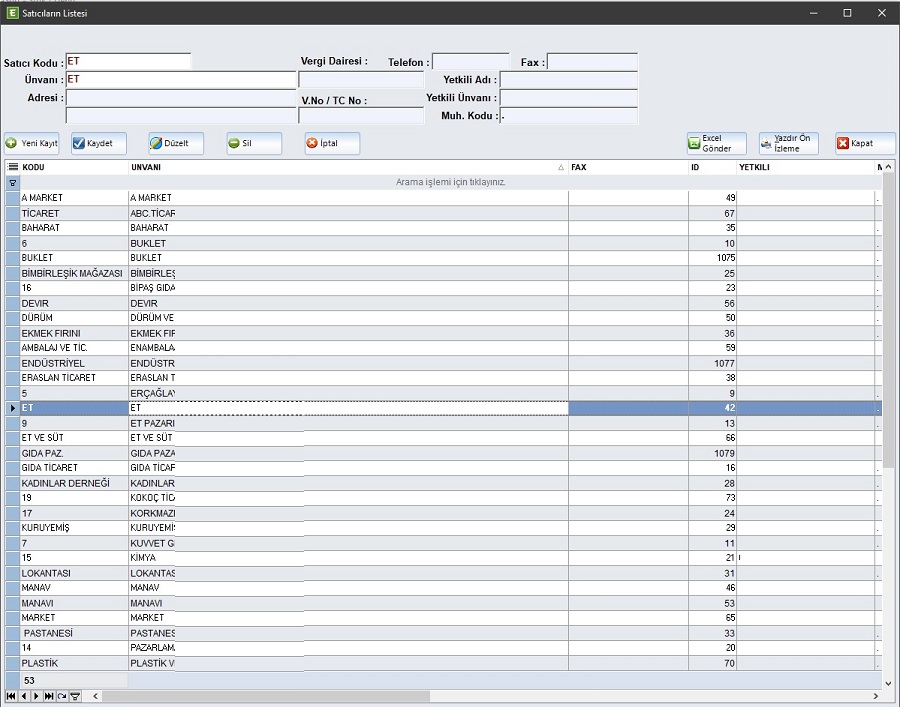The width and height of the screenshot is (900, 707).
Task: Click the vertical scrollbar down arrow
Action: click(x=889, y=683)
